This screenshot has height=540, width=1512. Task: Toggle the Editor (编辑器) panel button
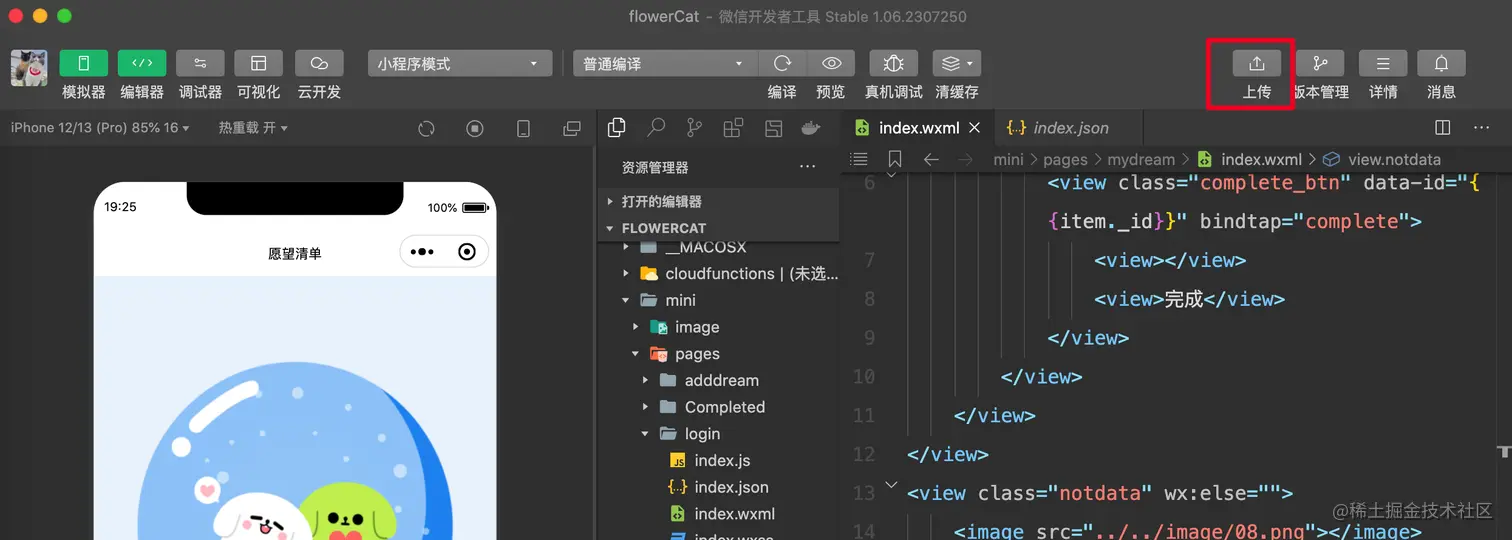tap(142, 63)
